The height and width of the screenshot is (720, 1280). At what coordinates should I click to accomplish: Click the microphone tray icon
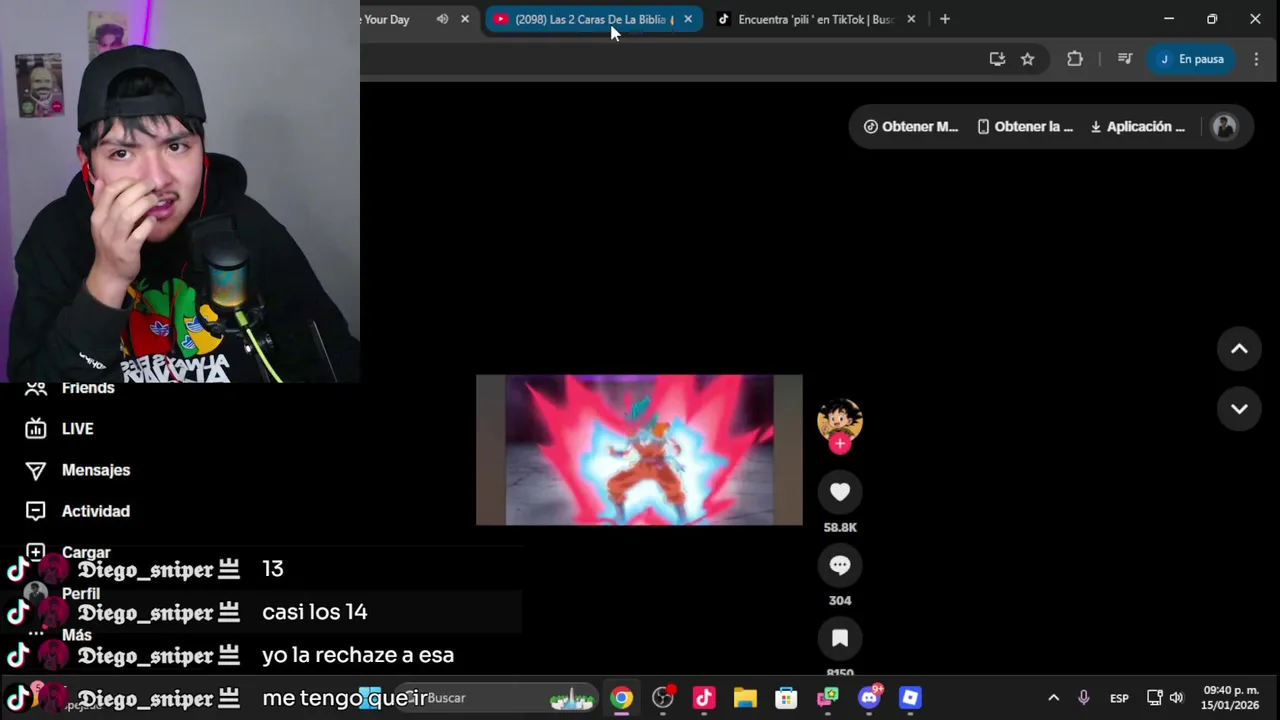1084,698
